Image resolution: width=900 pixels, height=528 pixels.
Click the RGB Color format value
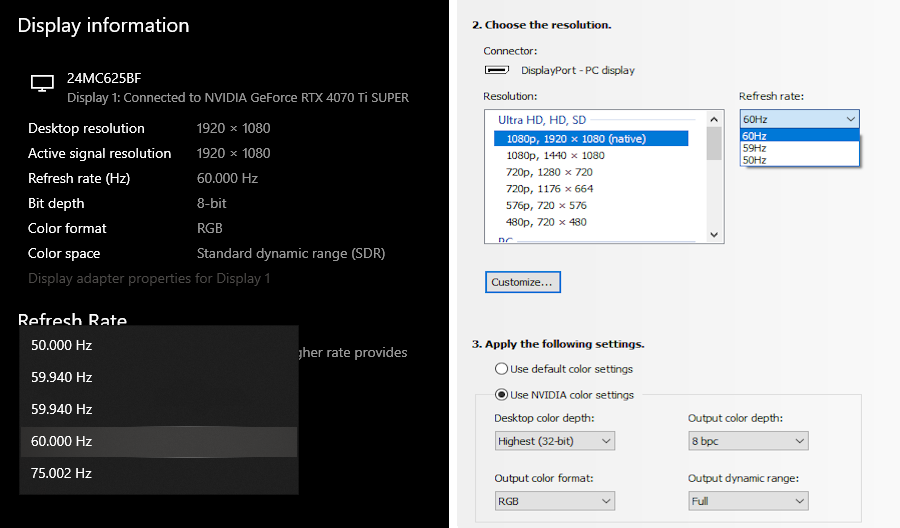click(210, 228)
